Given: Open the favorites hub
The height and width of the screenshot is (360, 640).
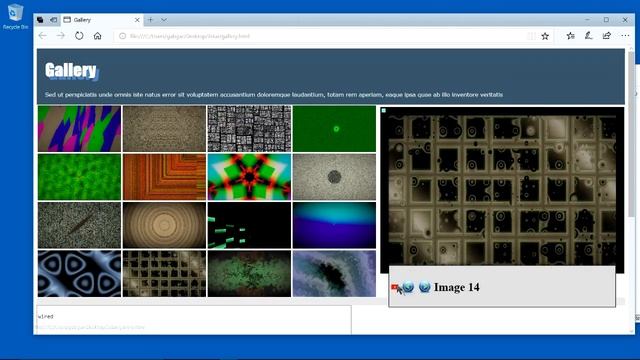Looking at the screenshot, I should pyautogui.click(x=571, y=36).
